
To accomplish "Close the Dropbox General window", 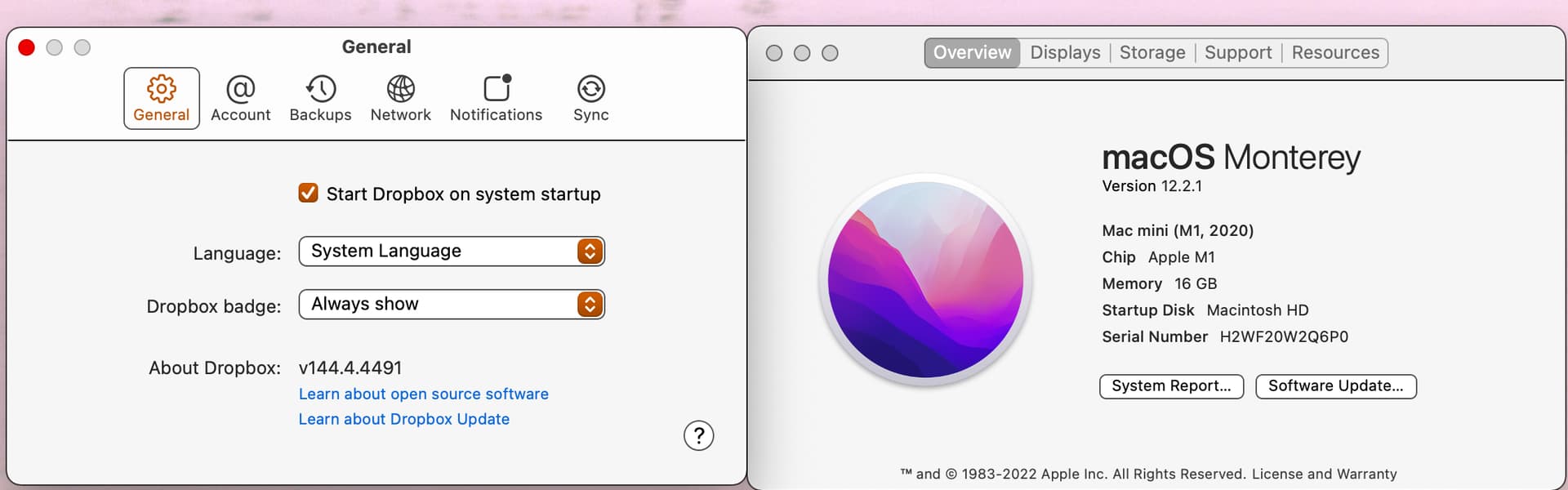I will point(27,48).
